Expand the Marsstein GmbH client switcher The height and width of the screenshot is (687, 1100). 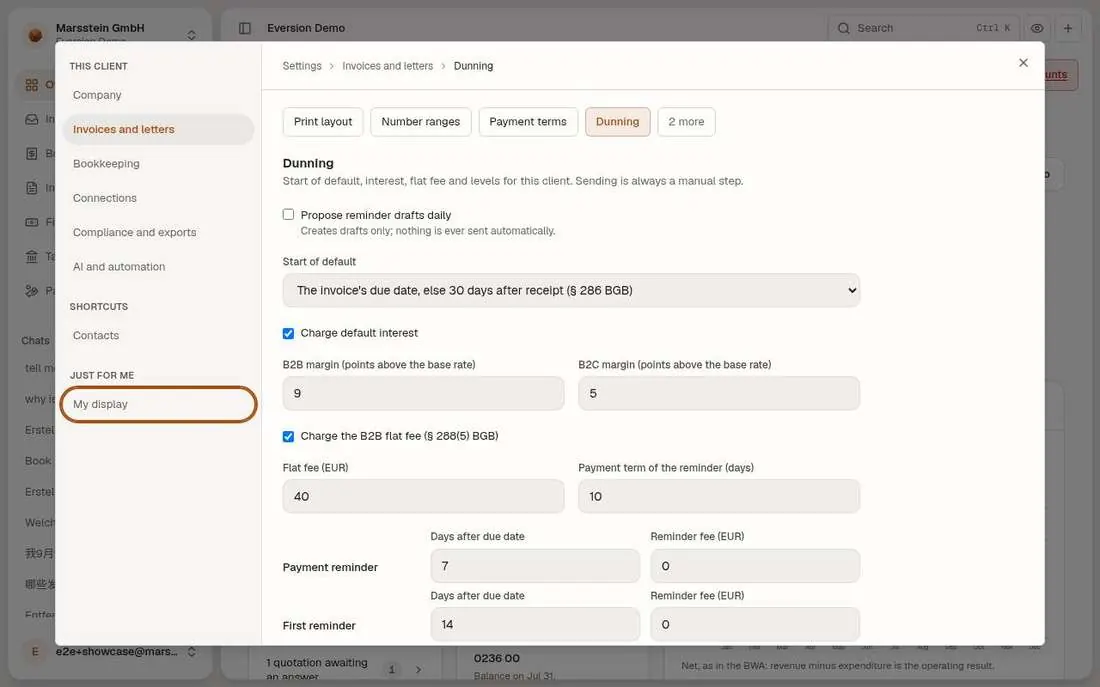click(x=192, y=35)
